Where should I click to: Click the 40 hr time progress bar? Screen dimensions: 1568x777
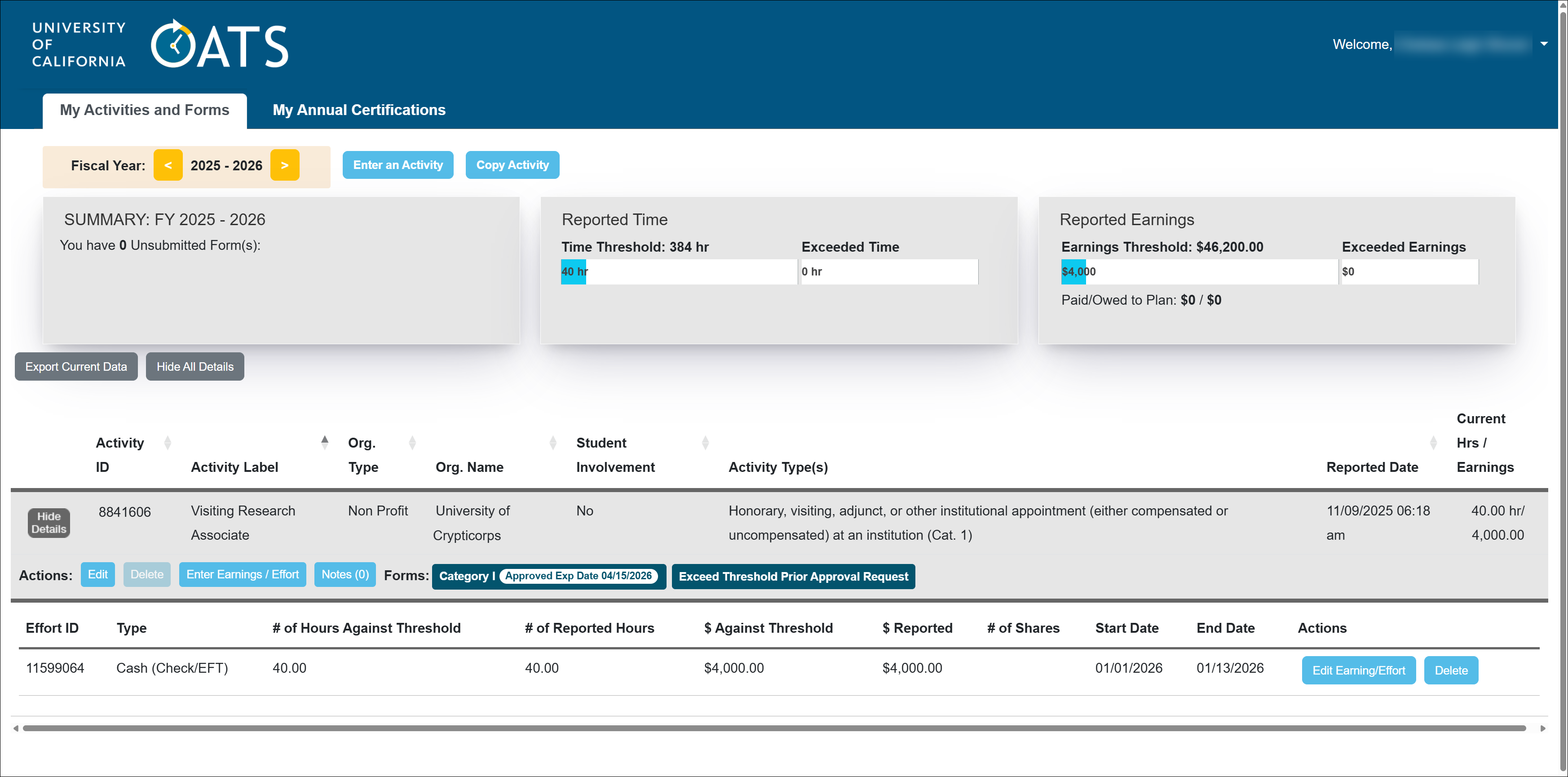574,271
